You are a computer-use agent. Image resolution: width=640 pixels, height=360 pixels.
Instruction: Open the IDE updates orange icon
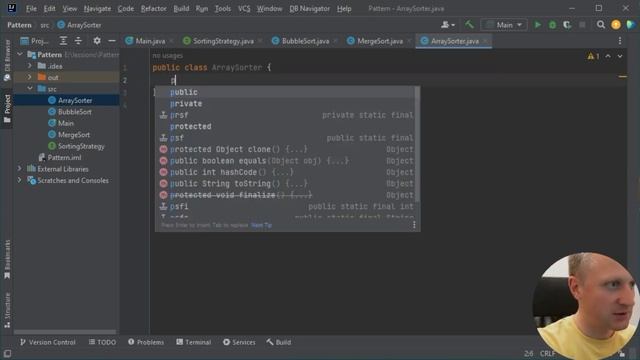click(x=616, y=25)
